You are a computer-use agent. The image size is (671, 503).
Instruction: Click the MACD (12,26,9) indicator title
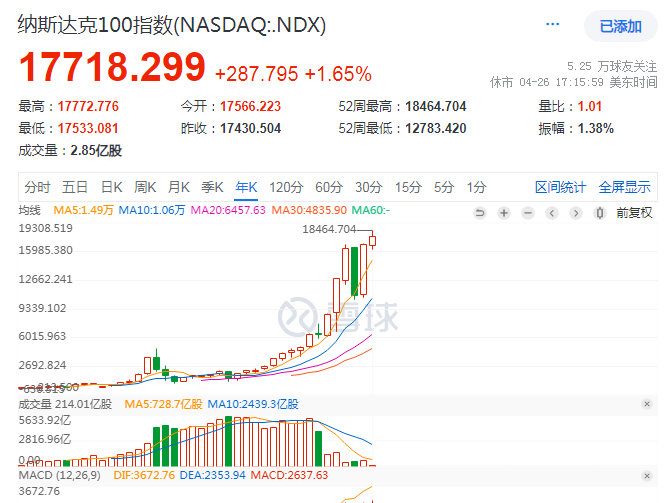pos(59,475)
